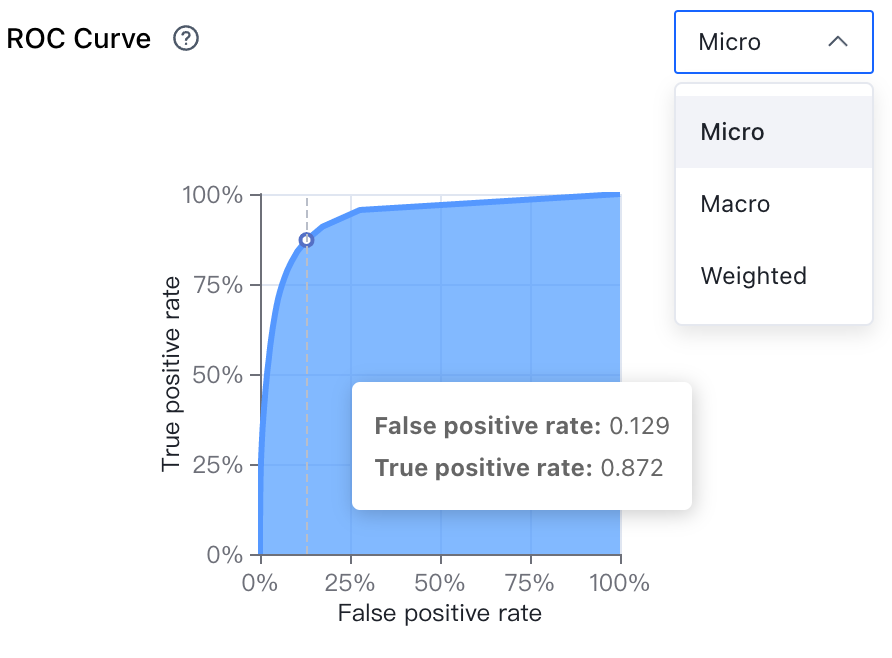Click the highlighted data point on the curve
Screen dimensions: 892x658
(x=307, y=240)
